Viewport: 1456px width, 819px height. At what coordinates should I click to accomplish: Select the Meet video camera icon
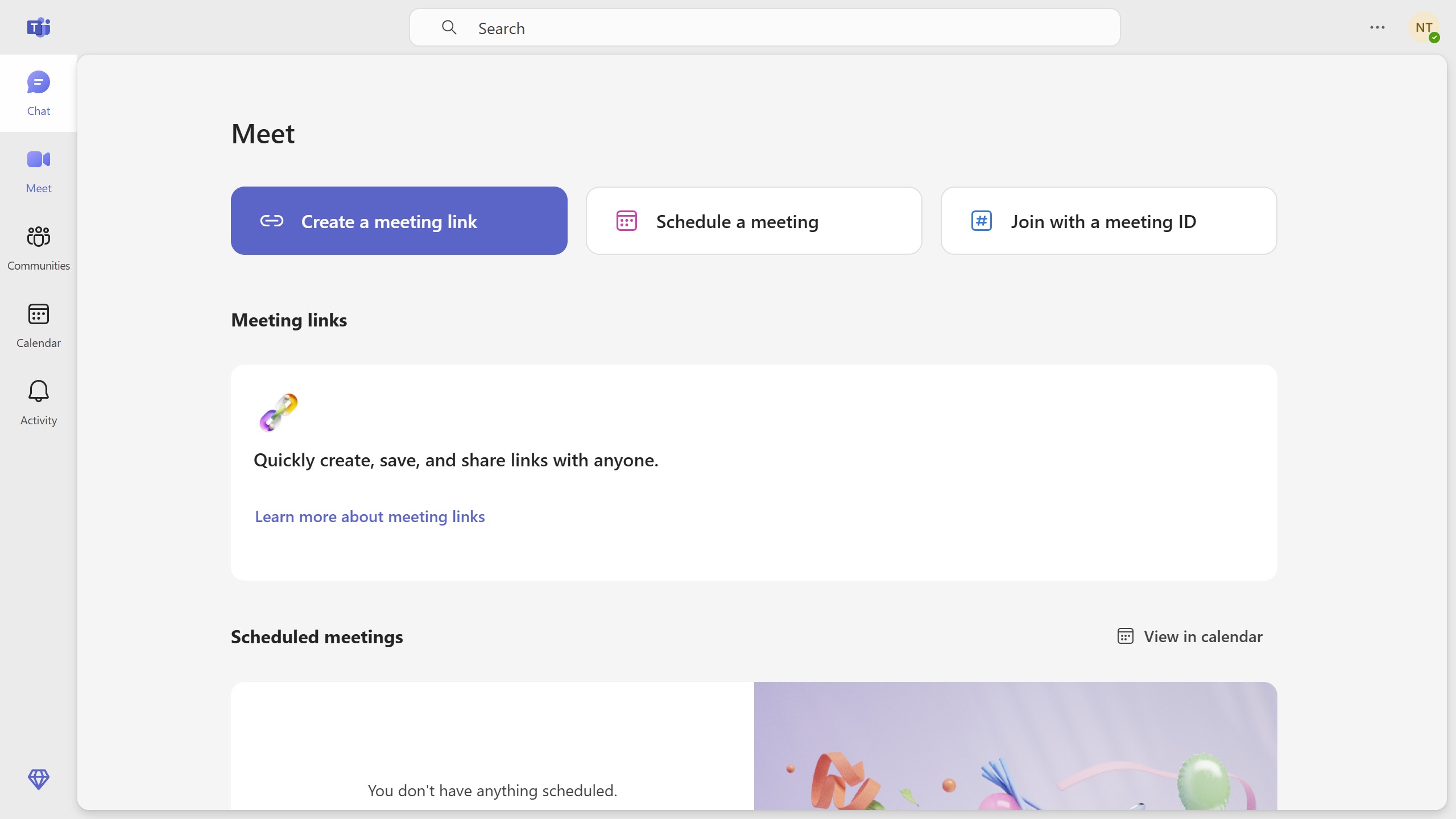point(38,160)
